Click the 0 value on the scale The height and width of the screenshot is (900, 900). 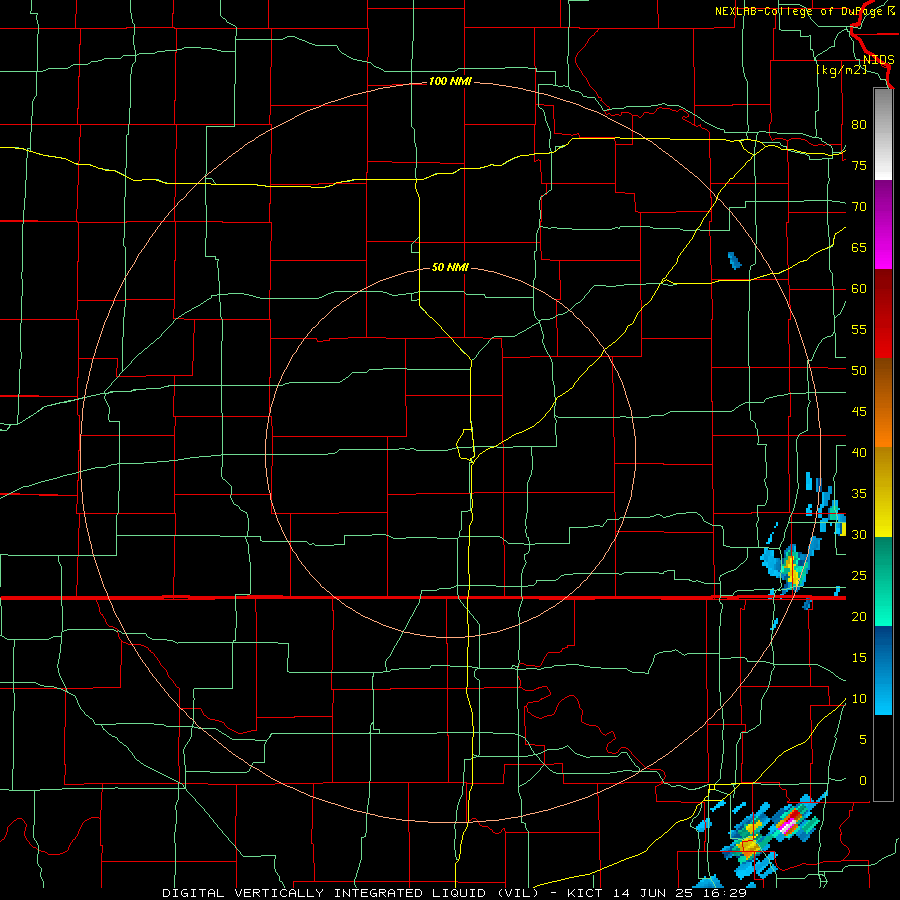(x=863, y=781)
